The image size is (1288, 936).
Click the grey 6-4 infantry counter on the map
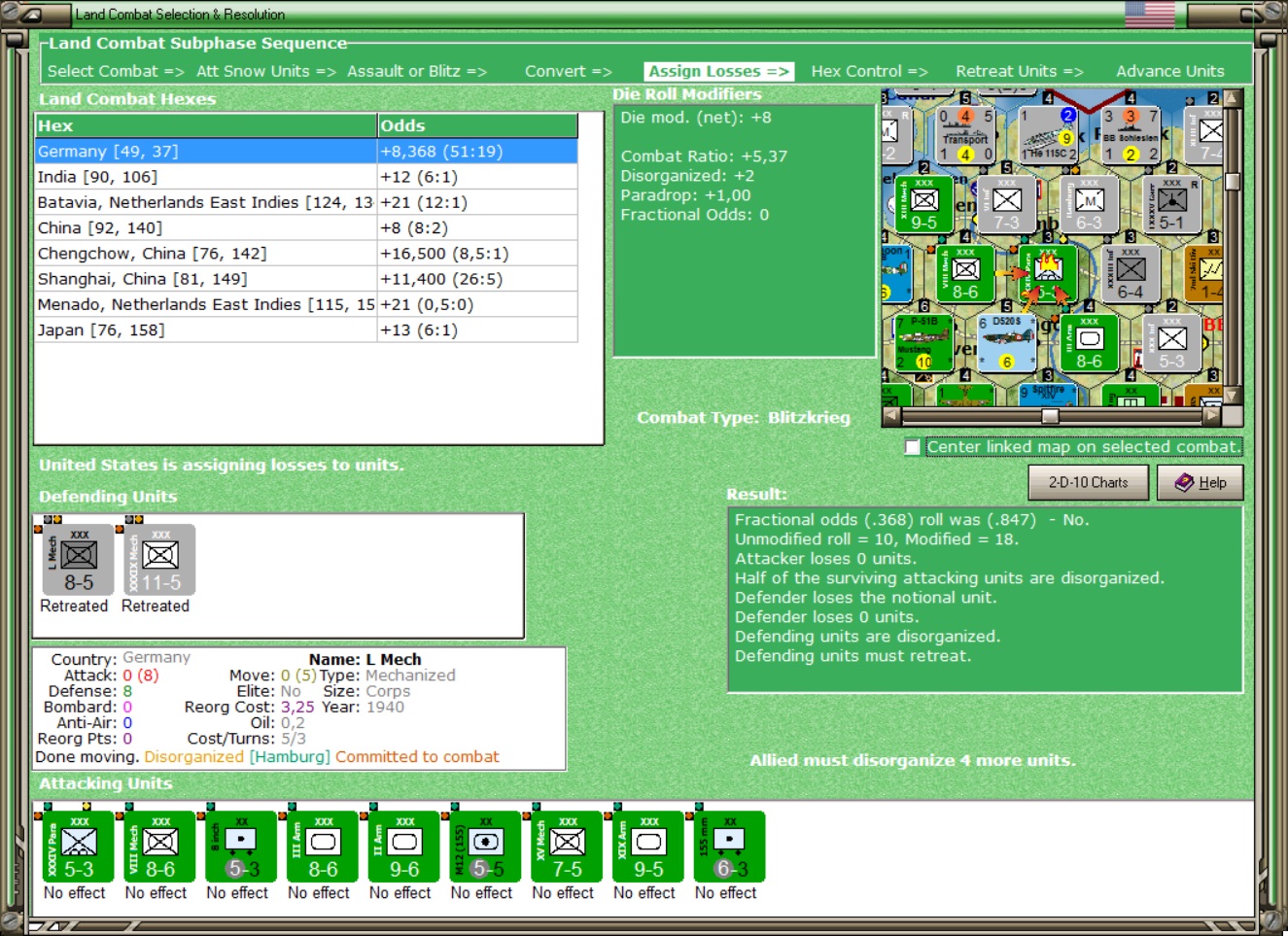click(1130, 275)
